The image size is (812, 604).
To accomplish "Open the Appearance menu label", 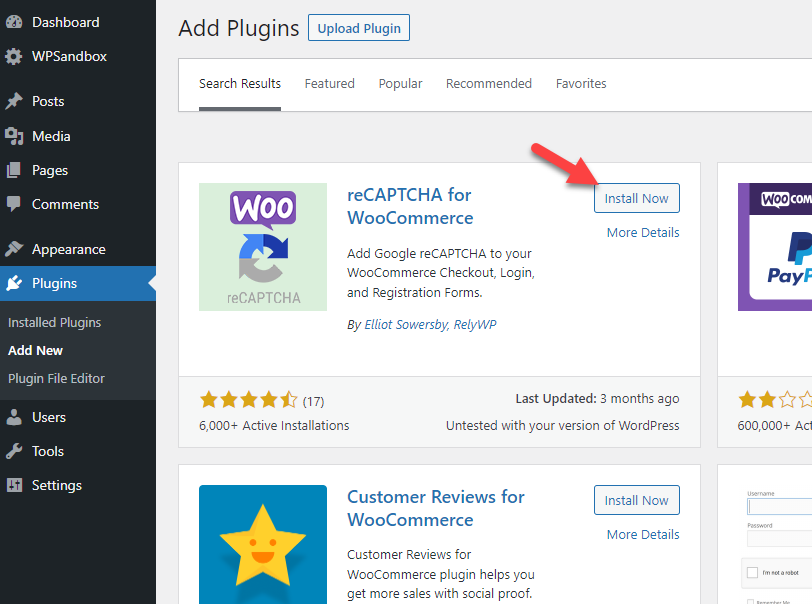I will click(69, 250).
